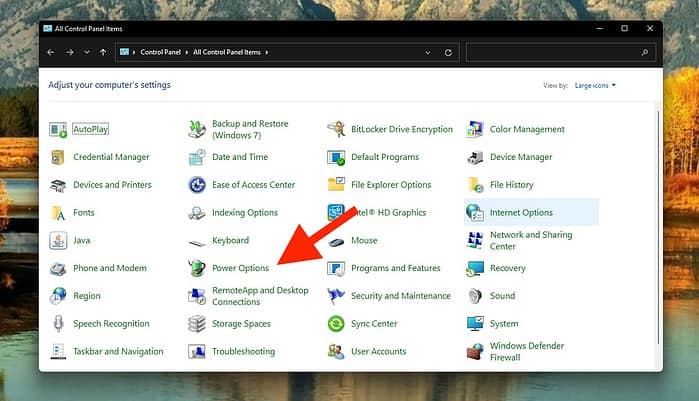This screenshot has height=401, width=699.
Task: Open the Power Options icon
Action: tap(197, 268)
